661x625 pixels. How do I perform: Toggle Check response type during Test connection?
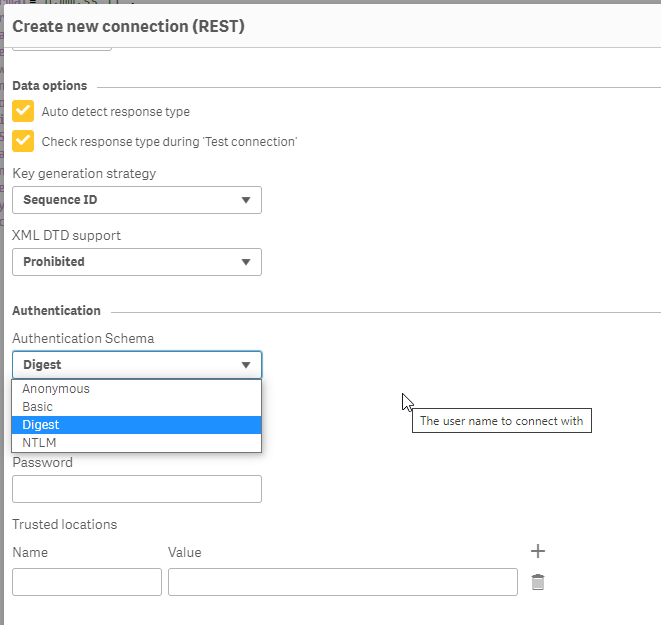coord(24,141)
